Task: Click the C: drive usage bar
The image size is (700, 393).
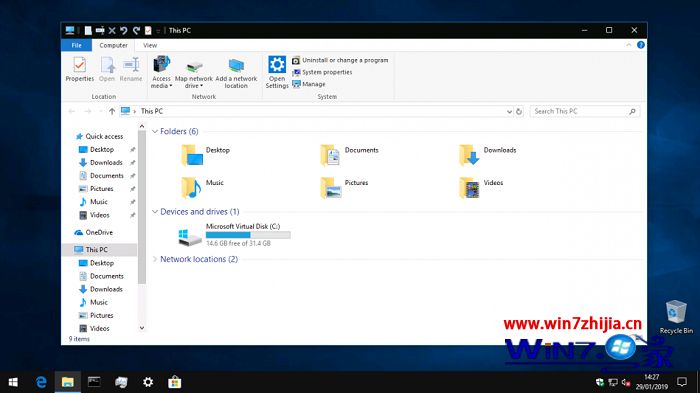Action: point(248,235)
